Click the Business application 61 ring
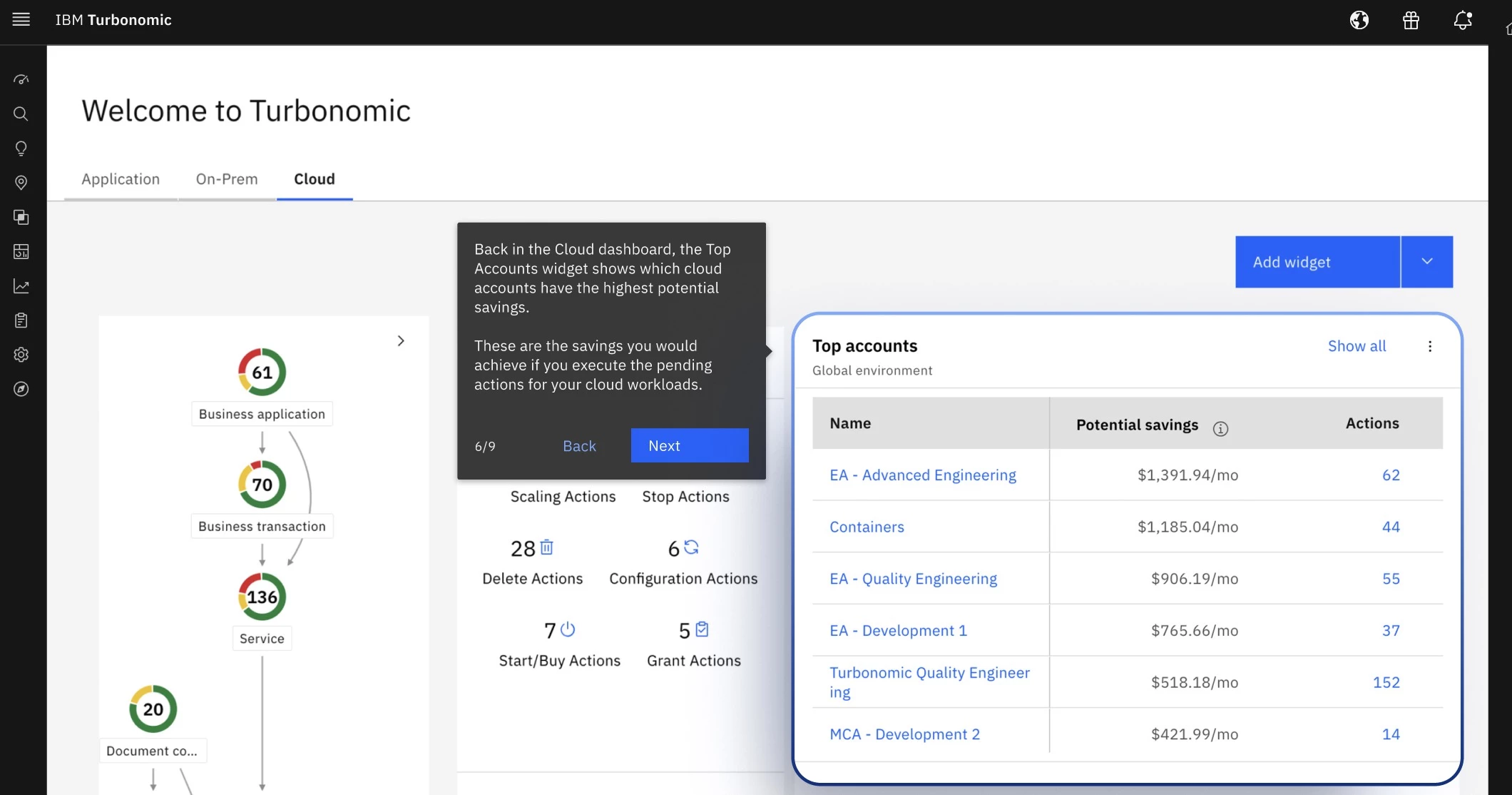The height and width of the screenshot is (795, 1512). point(262,372)
